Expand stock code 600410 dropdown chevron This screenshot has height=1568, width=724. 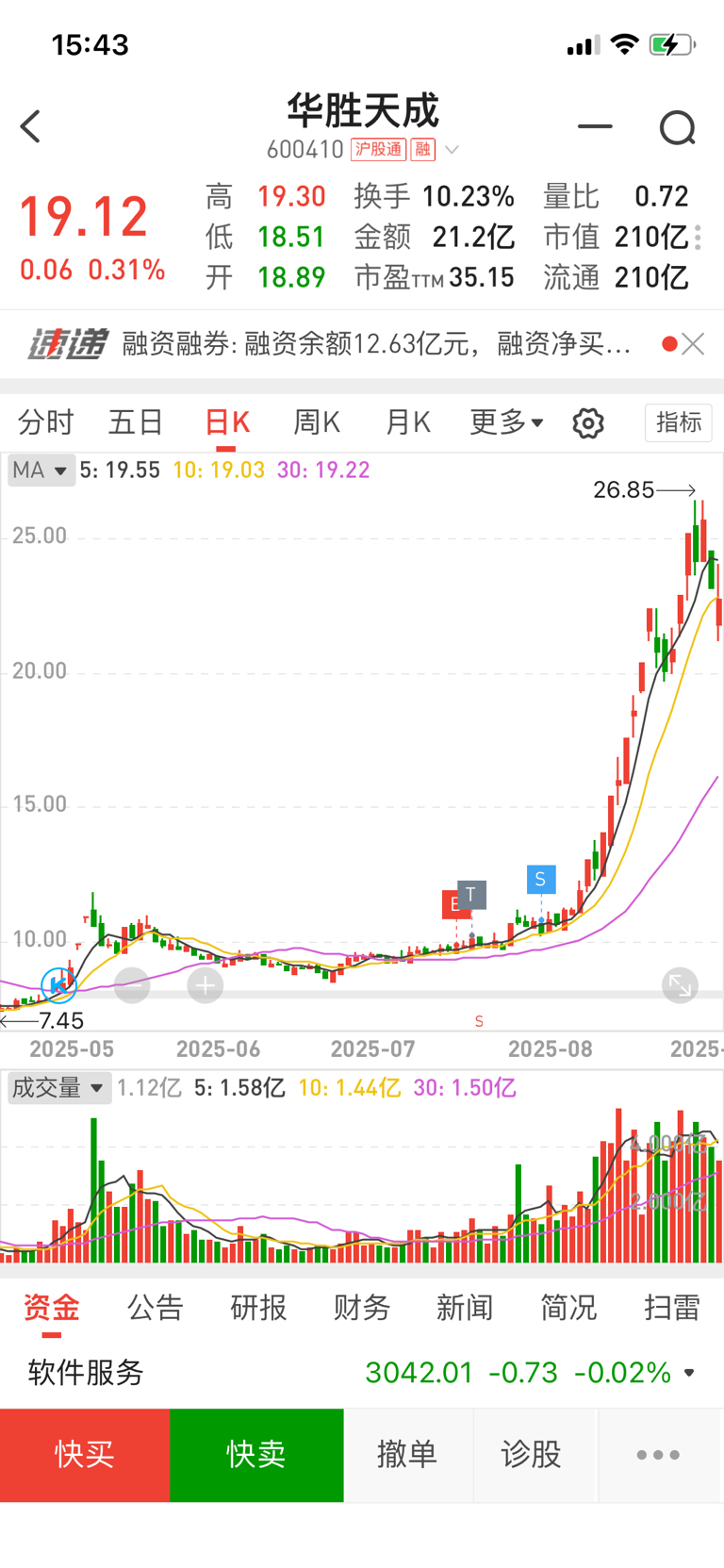tap(452, 150)
